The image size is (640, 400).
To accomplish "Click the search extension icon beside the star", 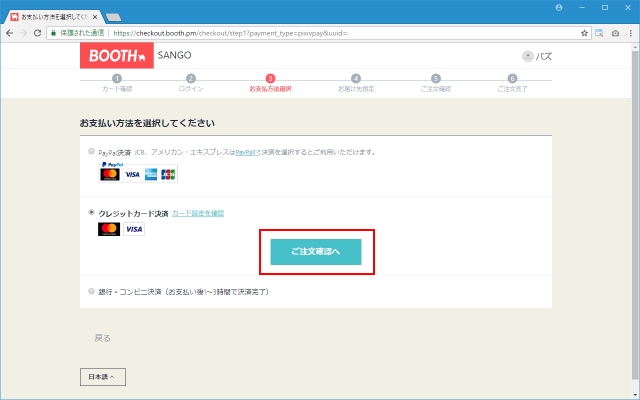I will [599, 33].
